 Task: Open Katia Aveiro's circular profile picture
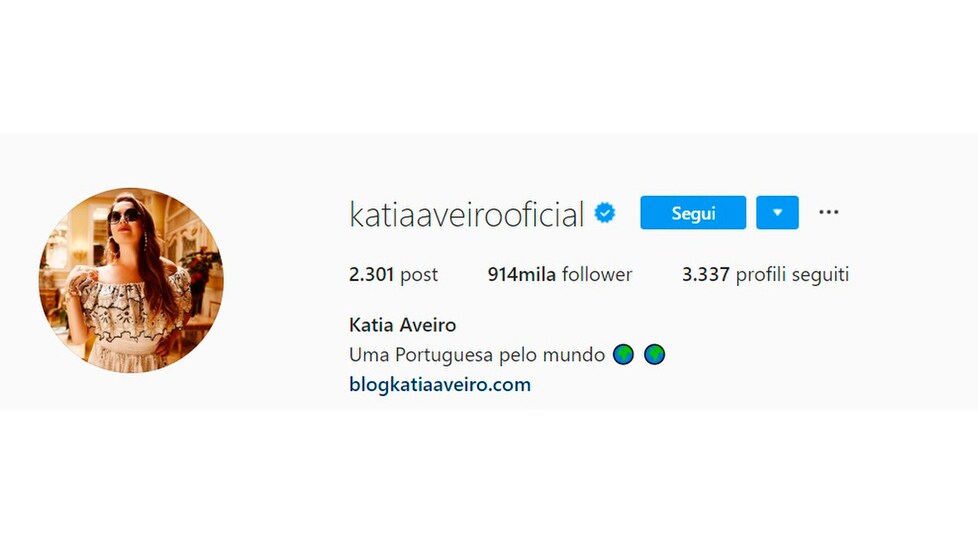pos(131,280)
